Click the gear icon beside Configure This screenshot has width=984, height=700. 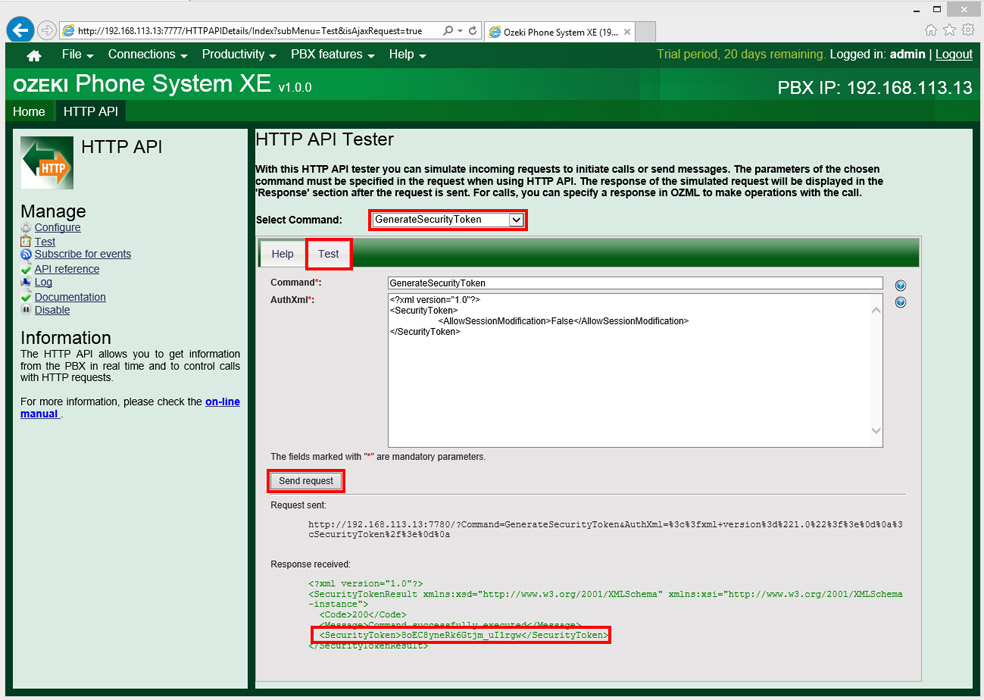(x=26, y=227)
